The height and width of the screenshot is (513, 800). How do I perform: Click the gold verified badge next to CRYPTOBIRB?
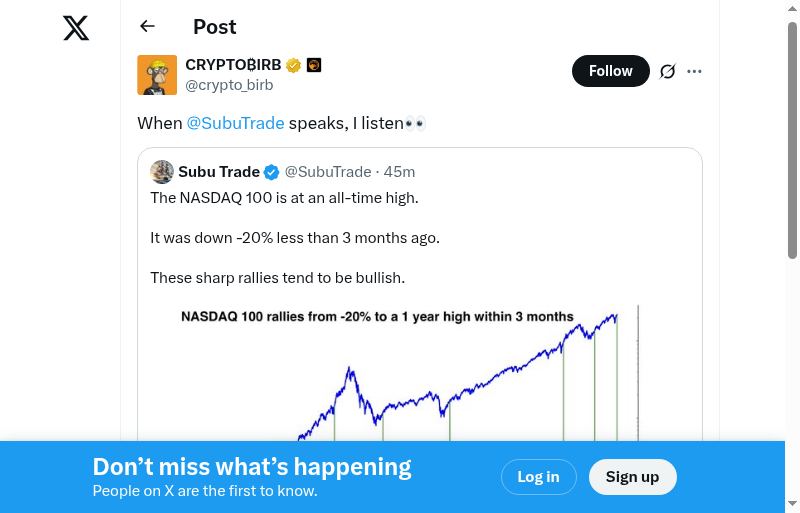pyautogui.click(x=293, y=66)
